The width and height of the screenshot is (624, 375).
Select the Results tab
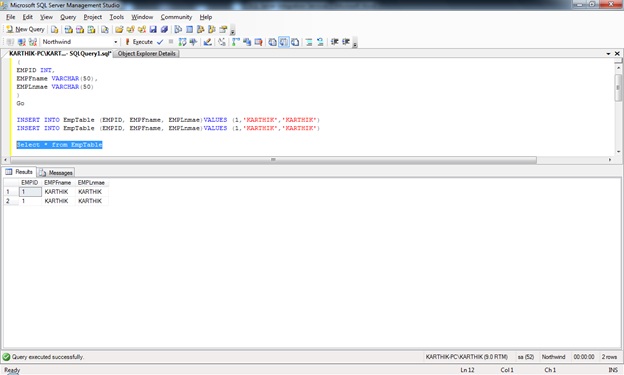click(19, 172)
